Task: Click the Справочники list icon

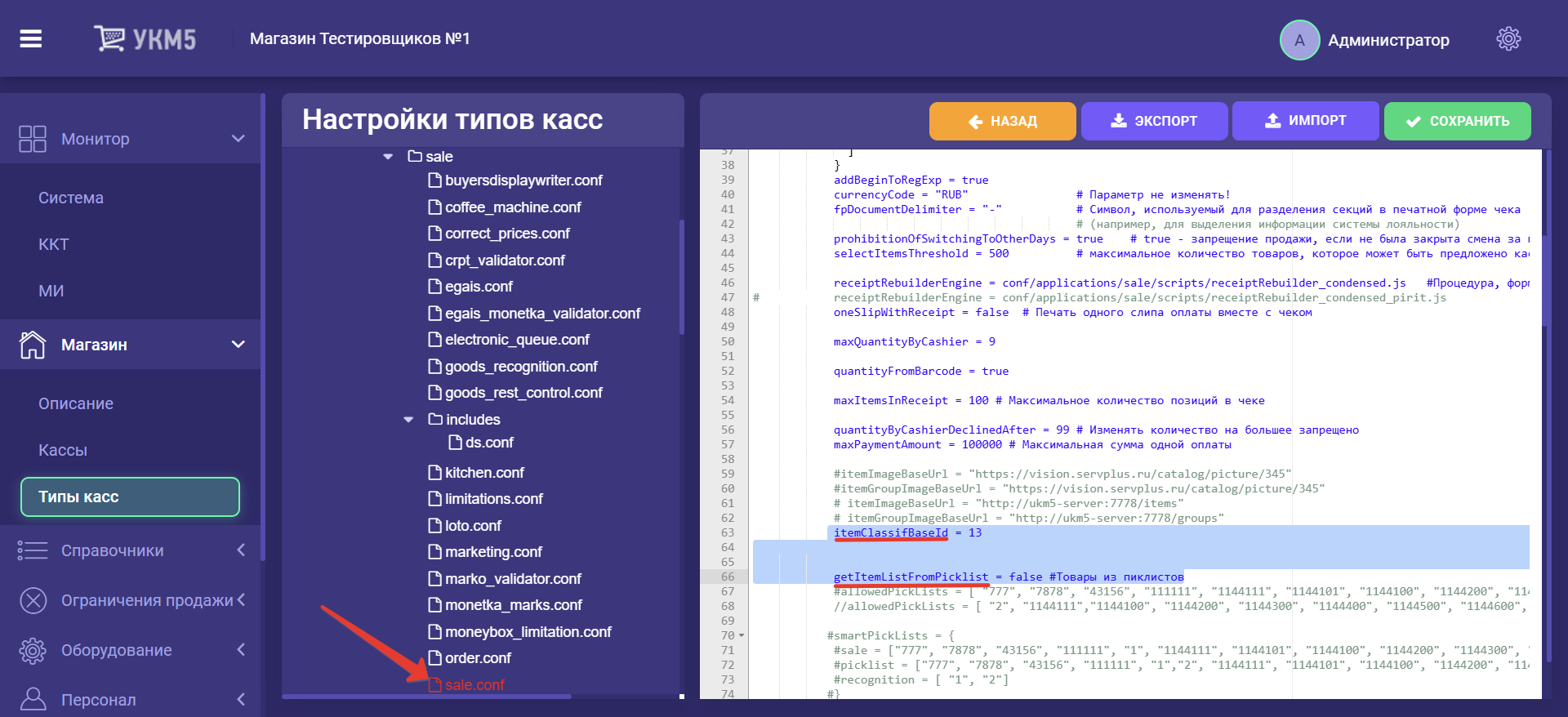Action: tap(33, 550)
